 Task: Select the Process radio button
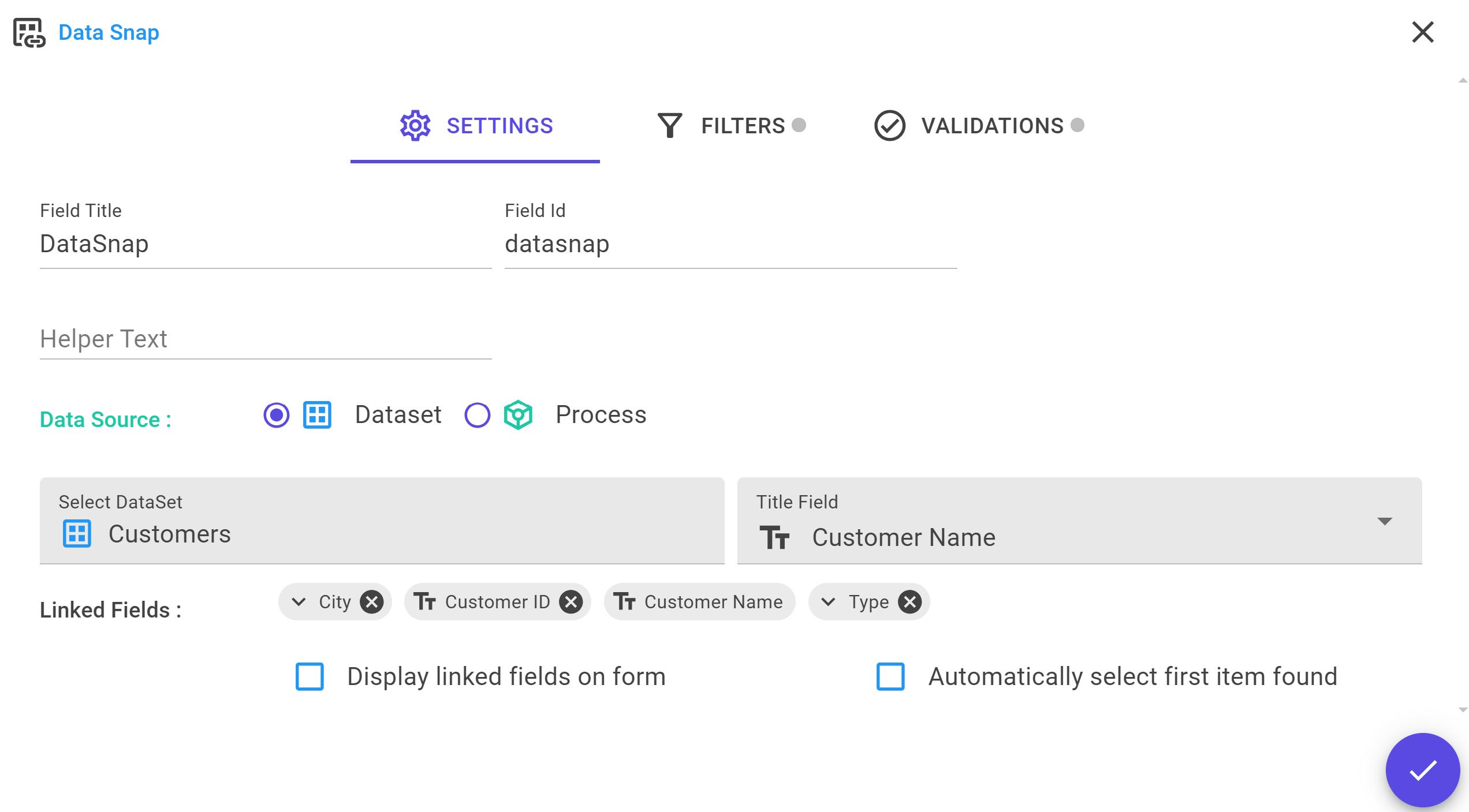(x=478, y=415)
